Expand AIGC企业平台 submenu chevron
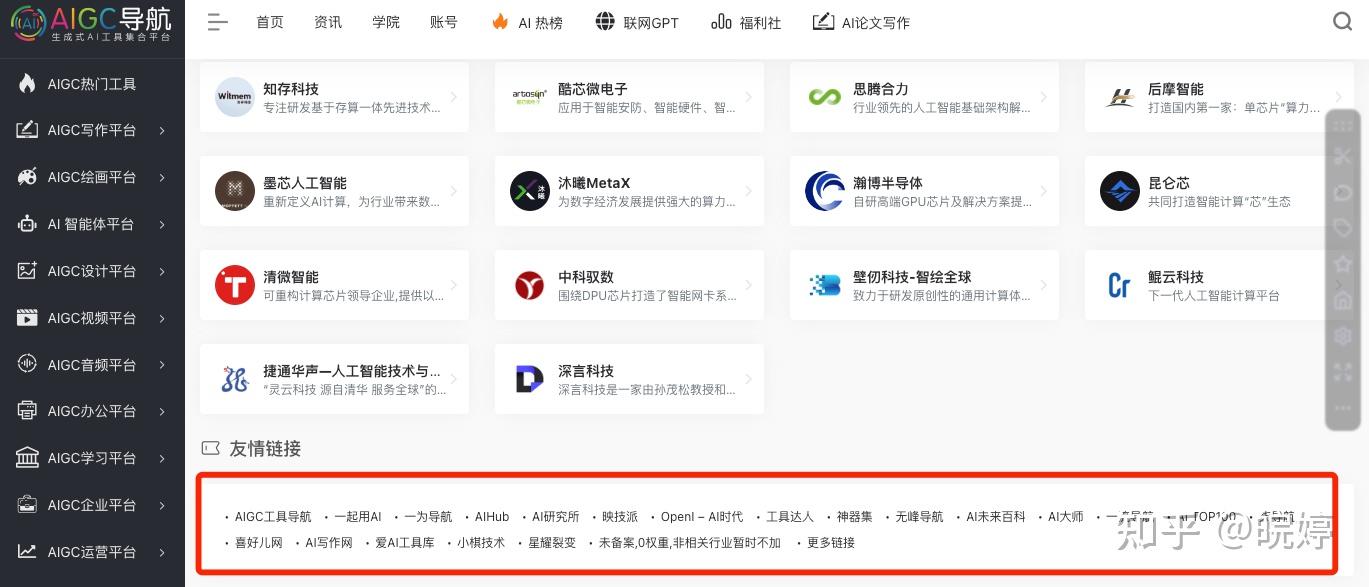The image size is (1369, 587). (162, 505)
